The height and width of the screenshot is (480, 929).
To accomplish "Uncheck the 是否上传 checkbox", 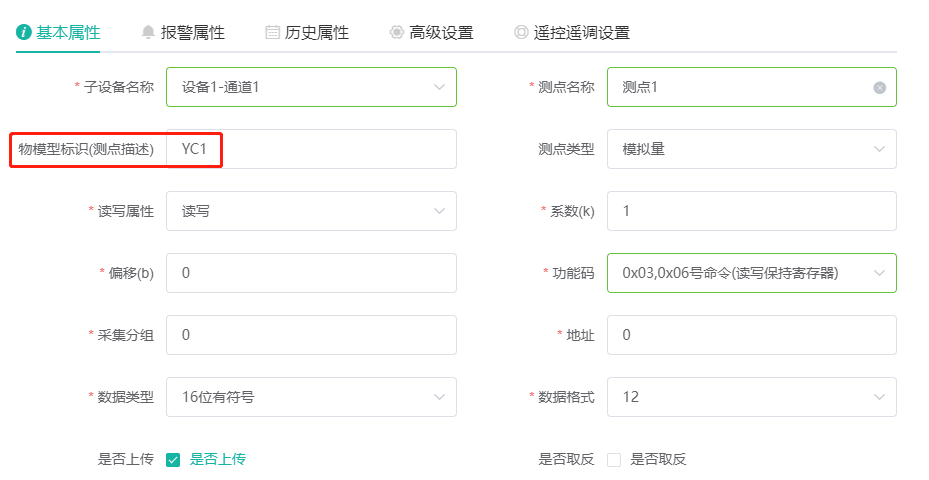I will [173, 459].
